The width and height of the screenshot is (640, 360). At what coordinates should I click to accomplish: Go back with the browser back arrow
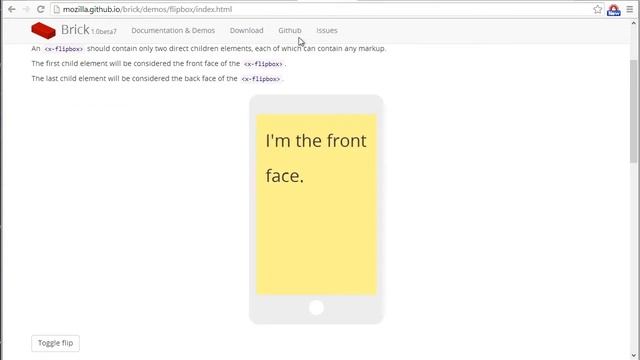(12, 9)
